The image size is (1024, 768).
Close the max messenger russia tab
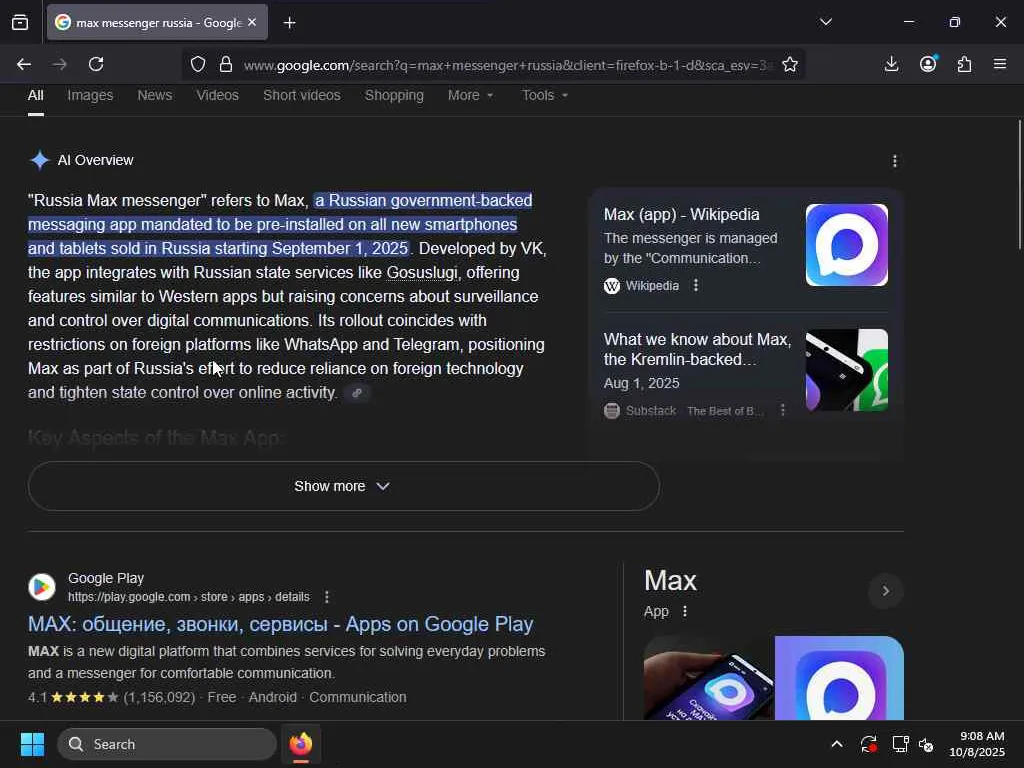click(252, 22)
